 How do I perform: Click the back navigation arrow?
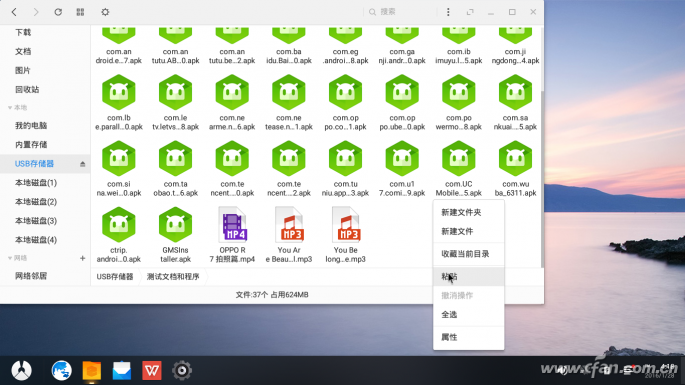coord(14,12)
